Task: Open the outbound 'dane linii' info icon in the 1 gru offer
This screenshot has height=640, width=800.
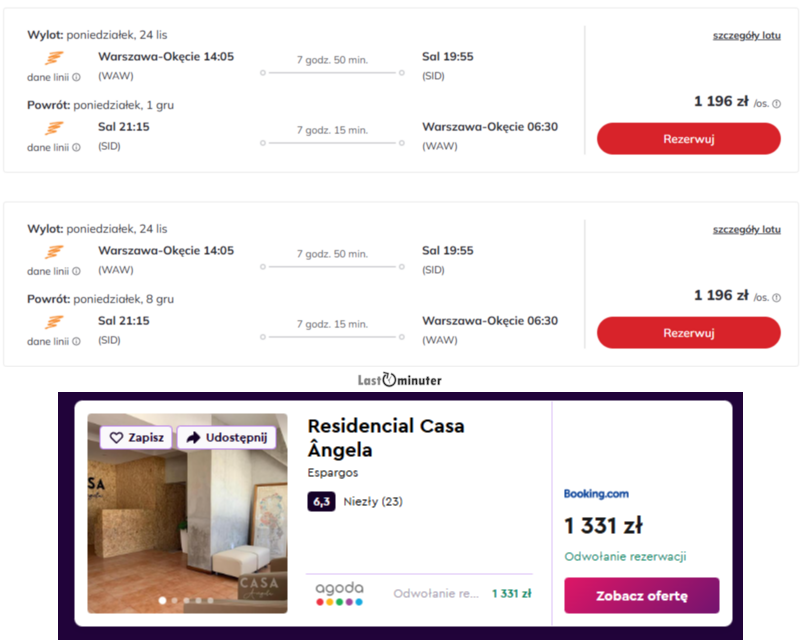Action: [76, 77]
